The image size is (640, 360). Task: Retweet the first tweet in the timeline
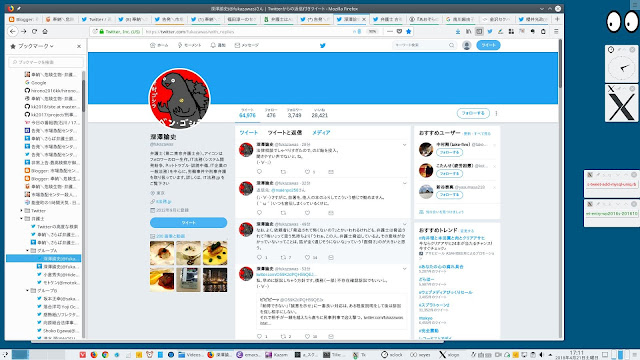[x=283, y=172]
